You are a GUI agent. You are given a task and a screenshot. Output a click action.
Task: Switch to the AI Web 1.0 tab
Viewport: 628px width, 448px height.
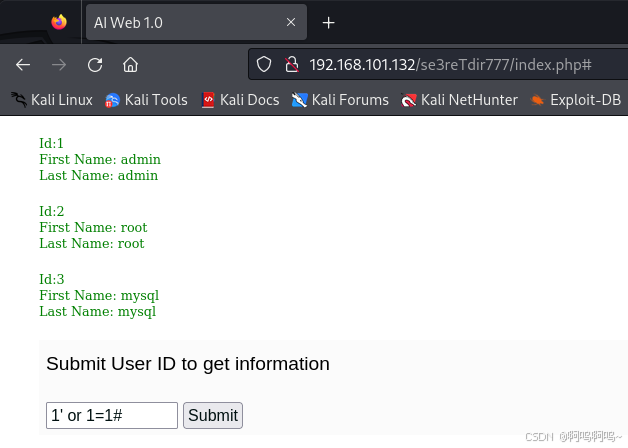(196, 22)
